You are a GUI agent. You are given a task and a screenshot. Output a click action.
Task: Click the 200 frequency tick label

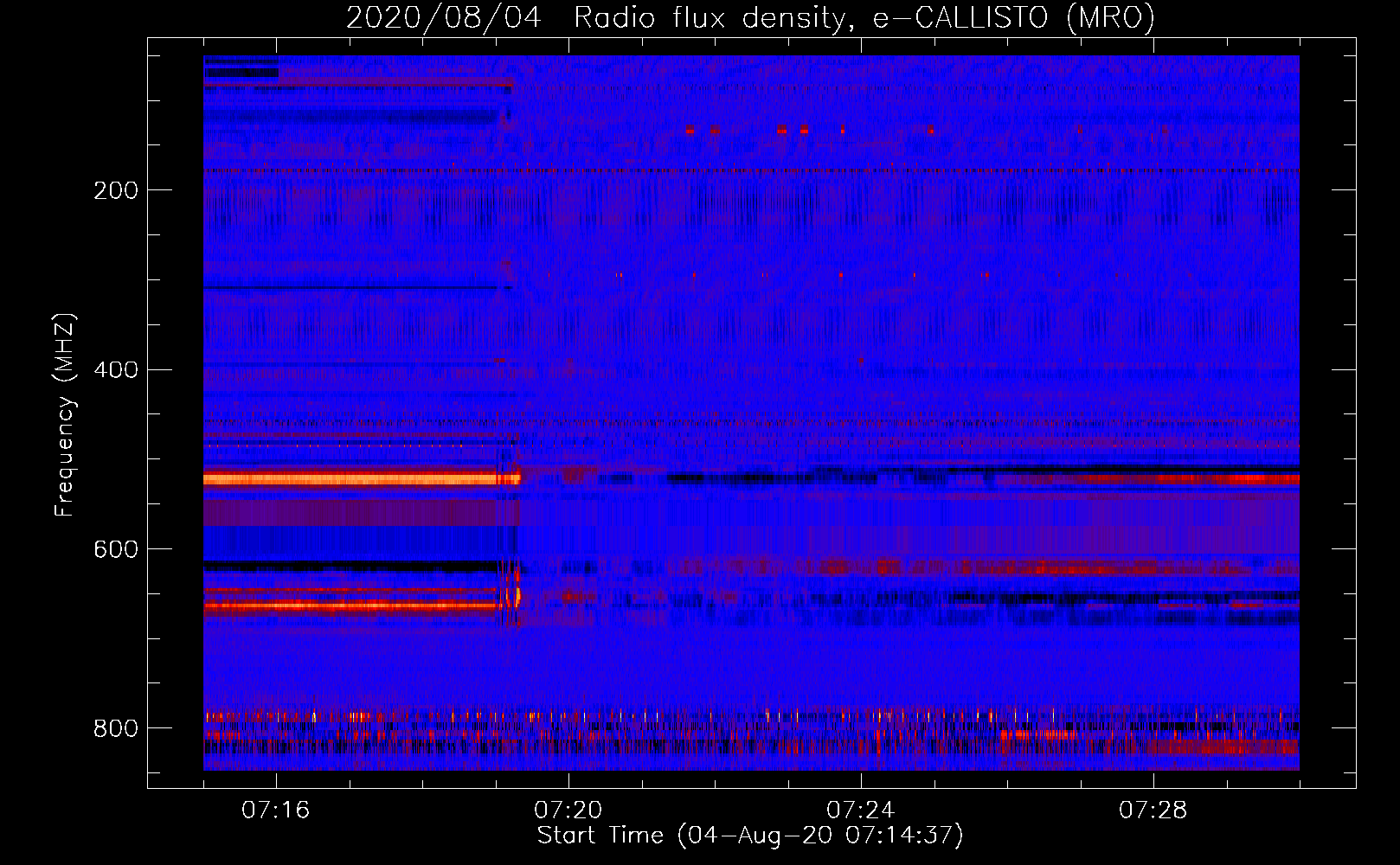[116, 190]
